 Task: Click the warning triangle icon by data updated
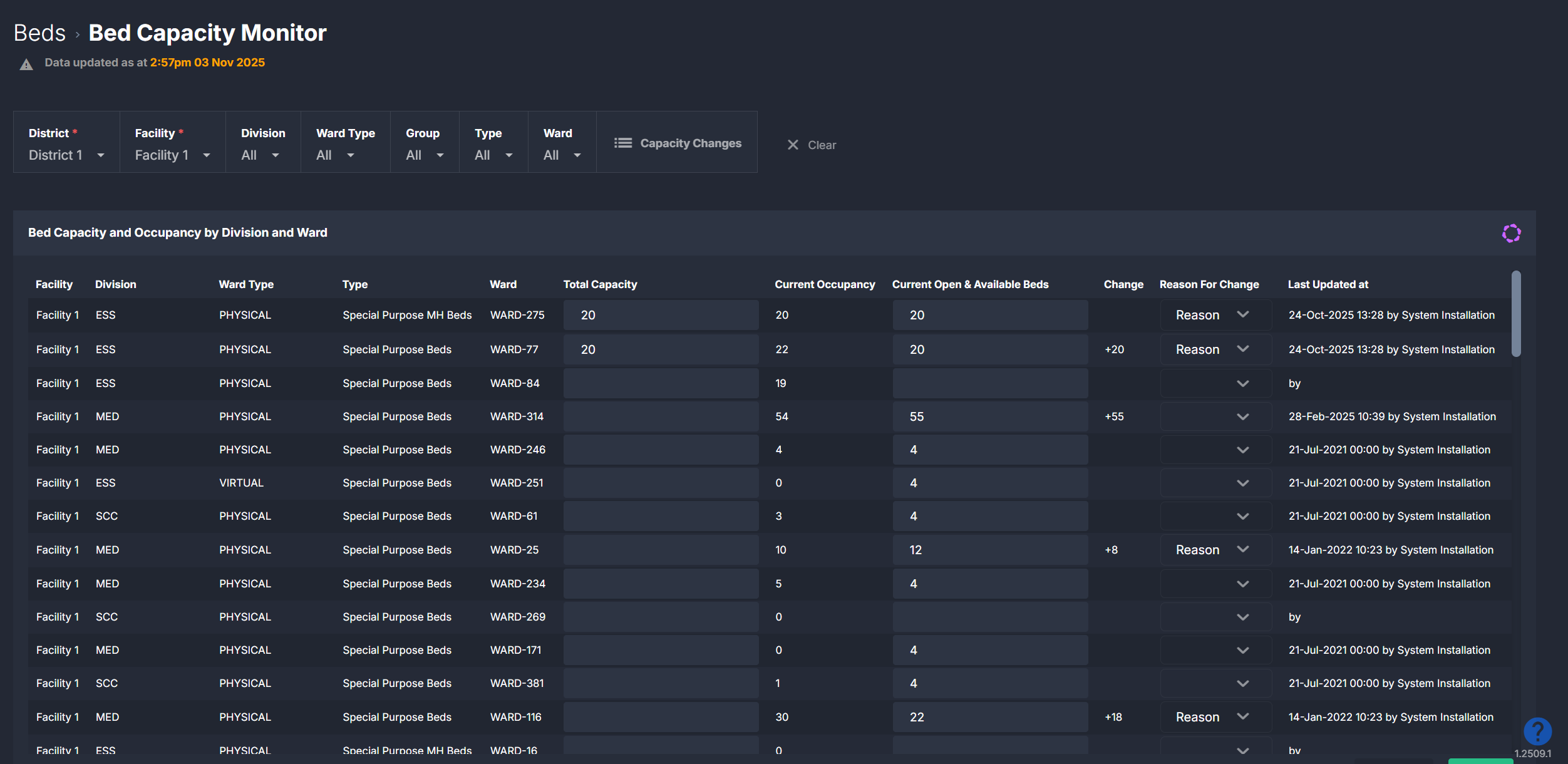coord(26,65)
